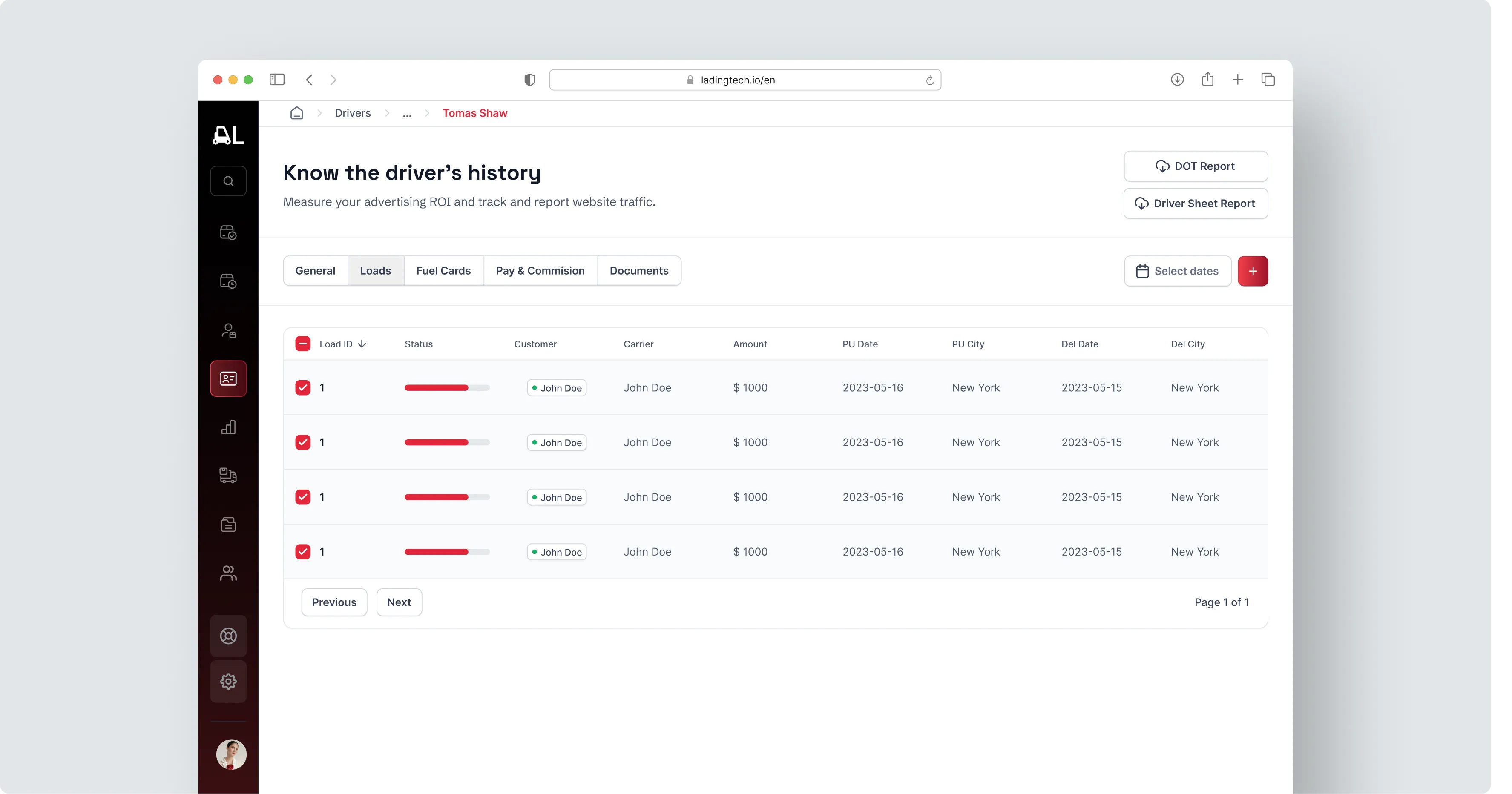Sort by Load ID column arrow

click(362, 344)
